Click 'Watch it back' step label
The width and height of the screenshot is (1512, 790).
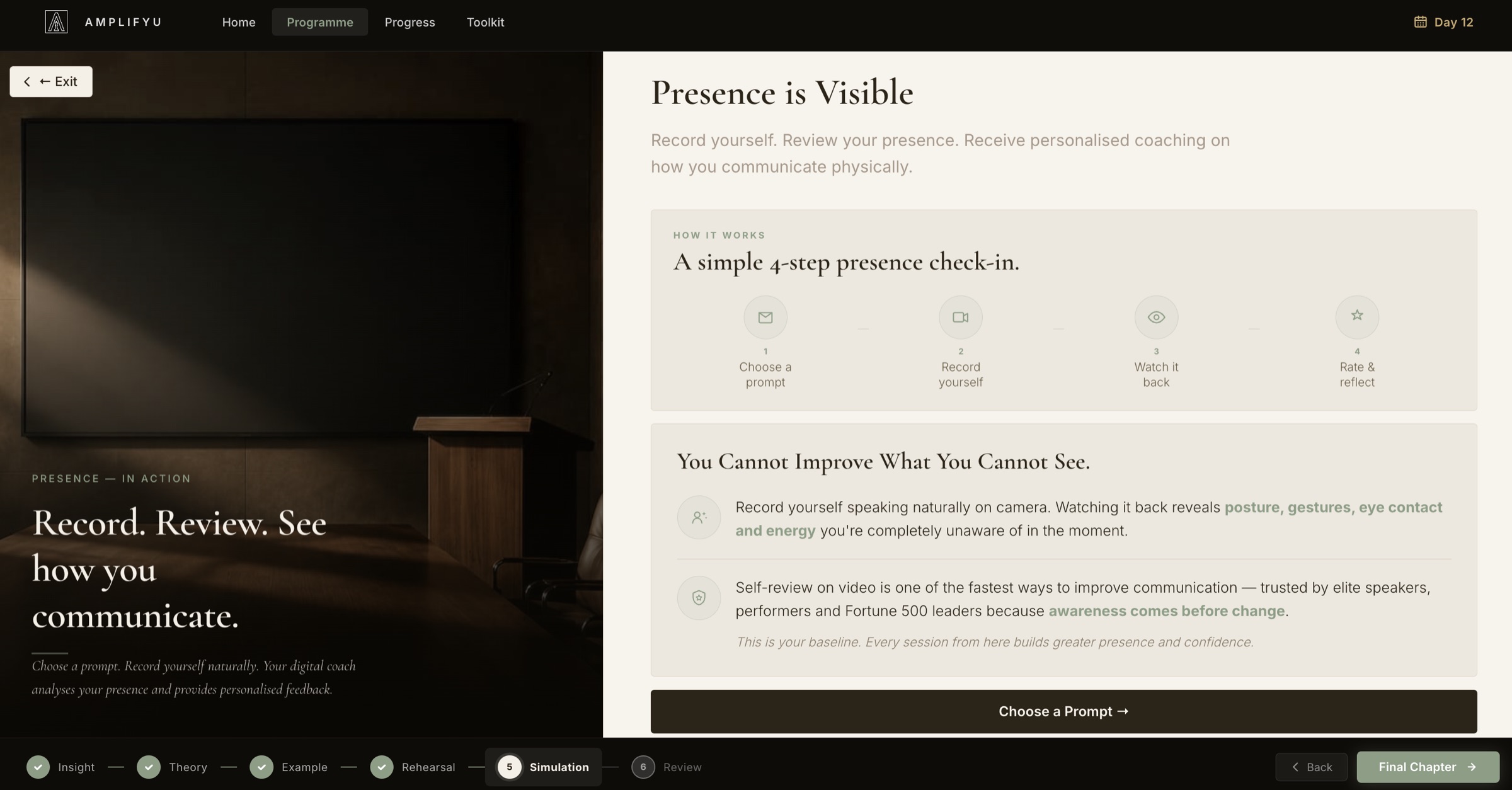pyautogui.click(x=1156, y=374)
